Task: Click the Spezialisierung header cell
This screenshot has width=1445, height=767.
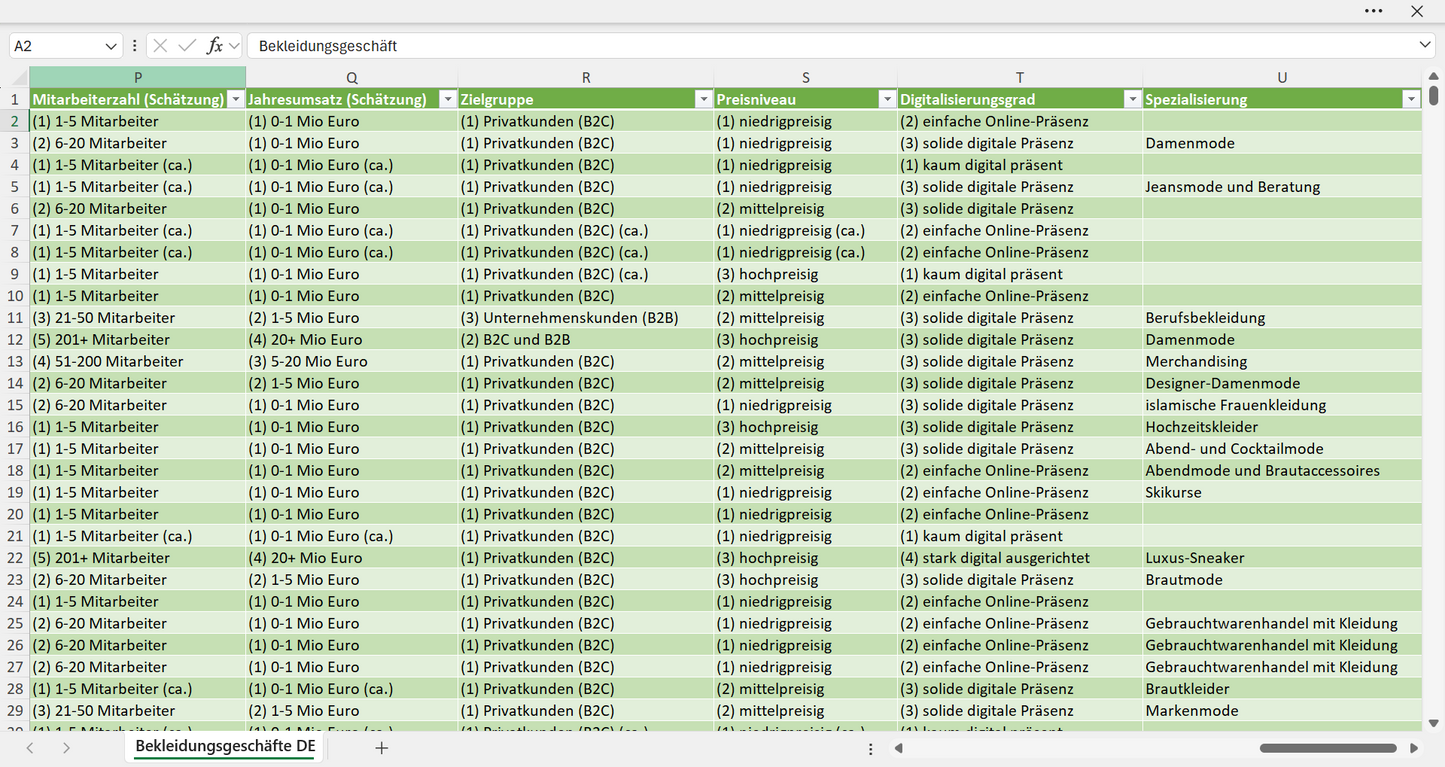Action: click(x=1282, y=99)
